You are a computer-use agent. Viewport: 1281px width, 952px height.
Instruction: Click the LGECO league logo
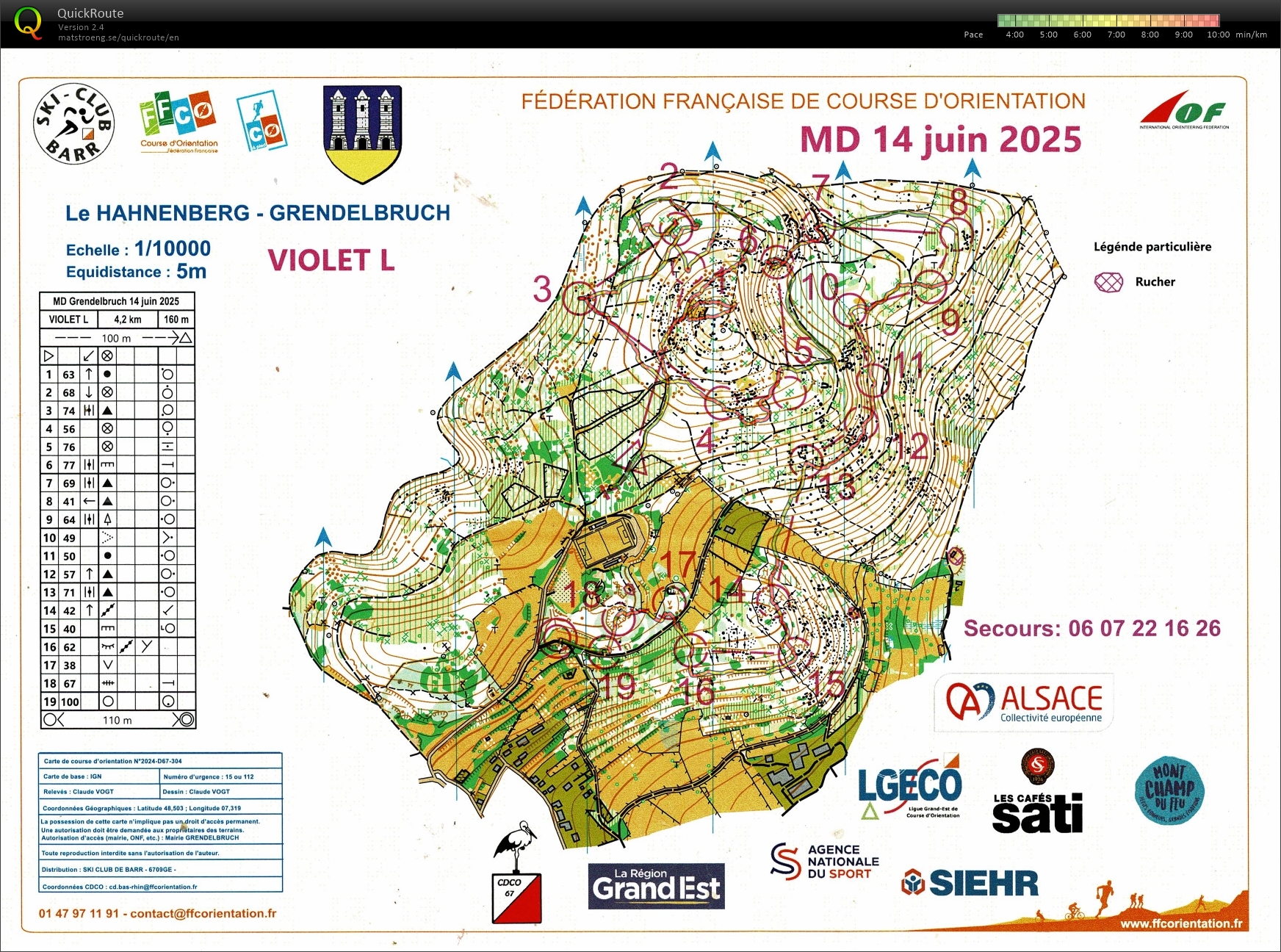909,788
